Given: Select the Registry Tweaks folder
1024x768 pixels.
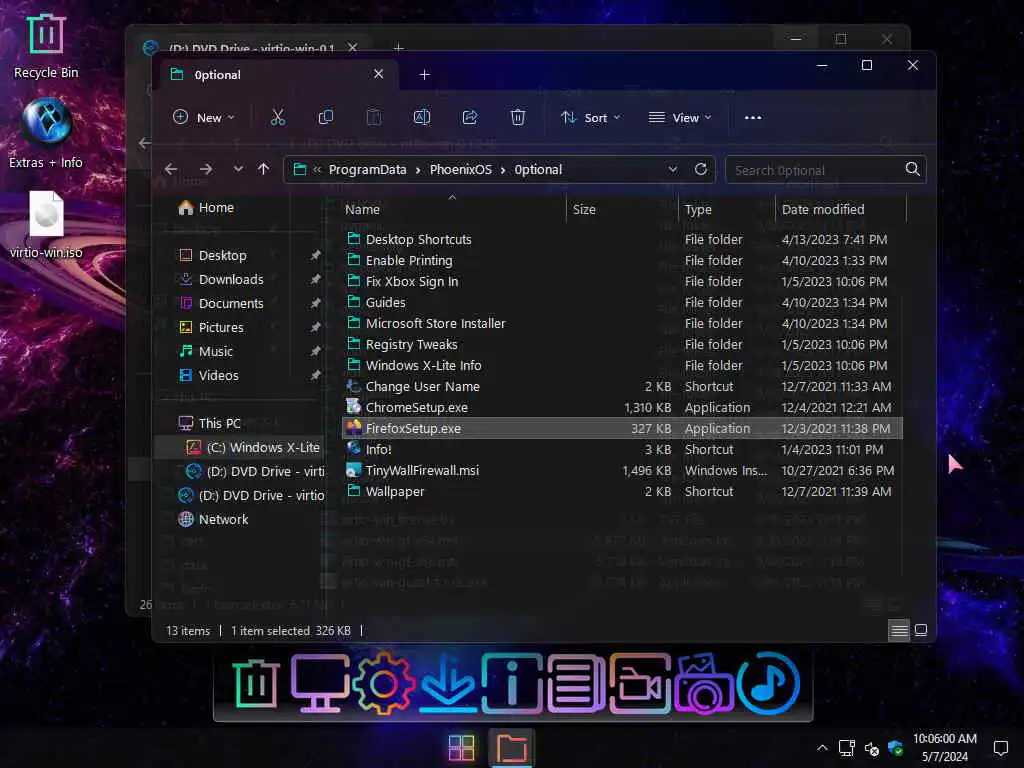Looking at the screenshot, I should pos(411,344).
